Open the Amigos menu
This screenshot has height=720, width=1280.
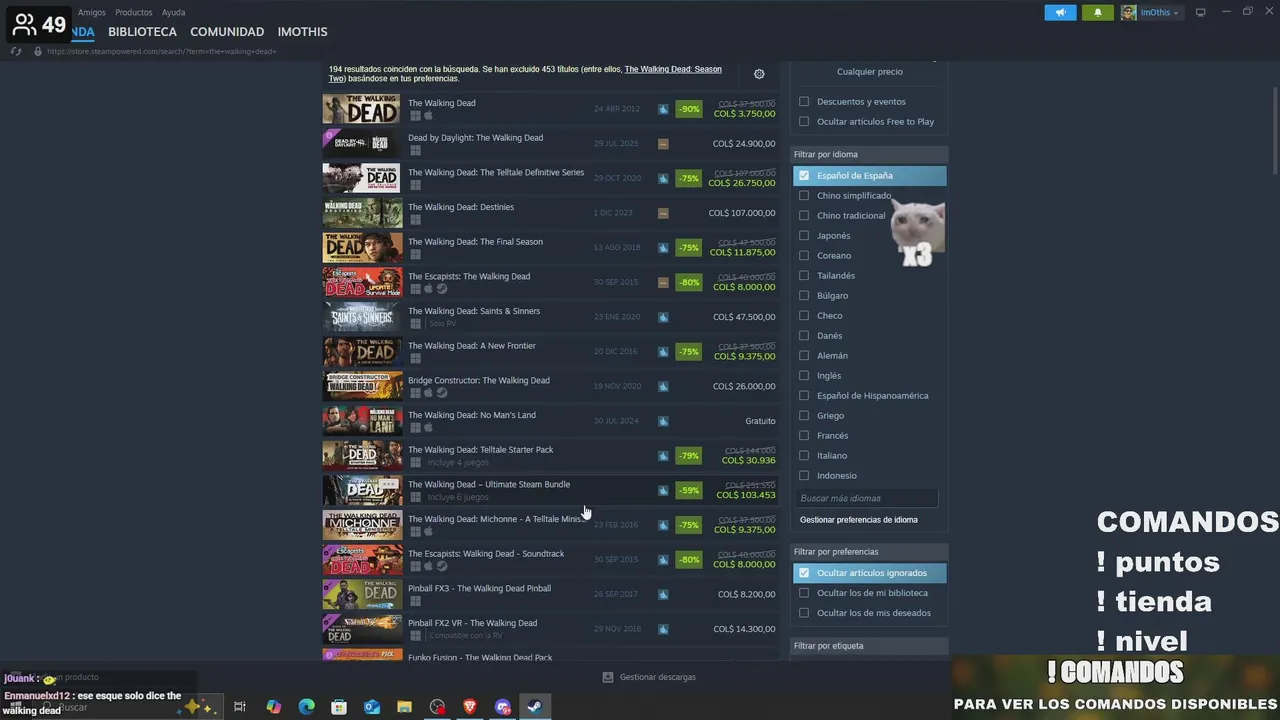tap(92, 13)
